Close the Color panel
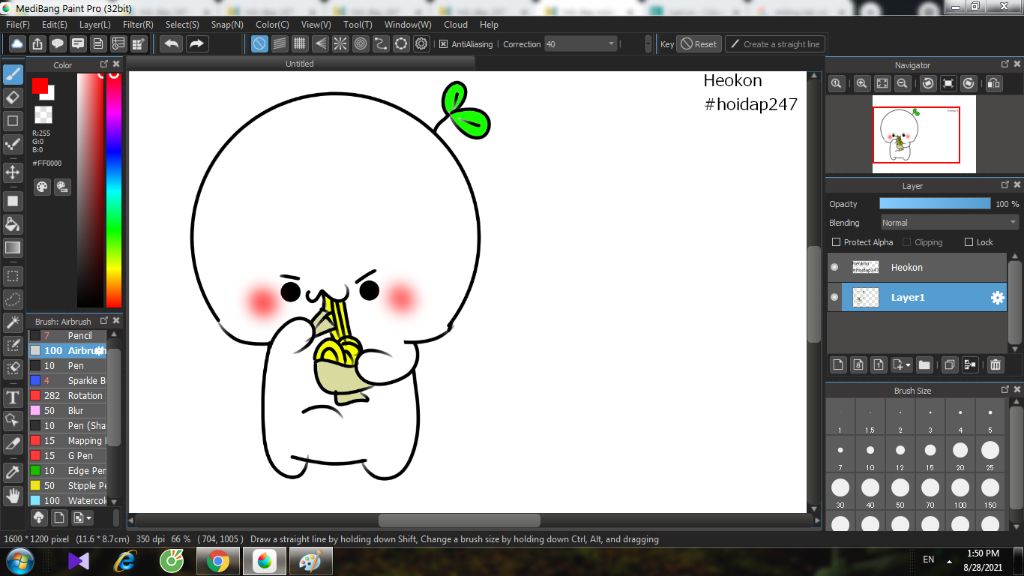The height and width of the screenshot is (576, 1024). [116, 64]
